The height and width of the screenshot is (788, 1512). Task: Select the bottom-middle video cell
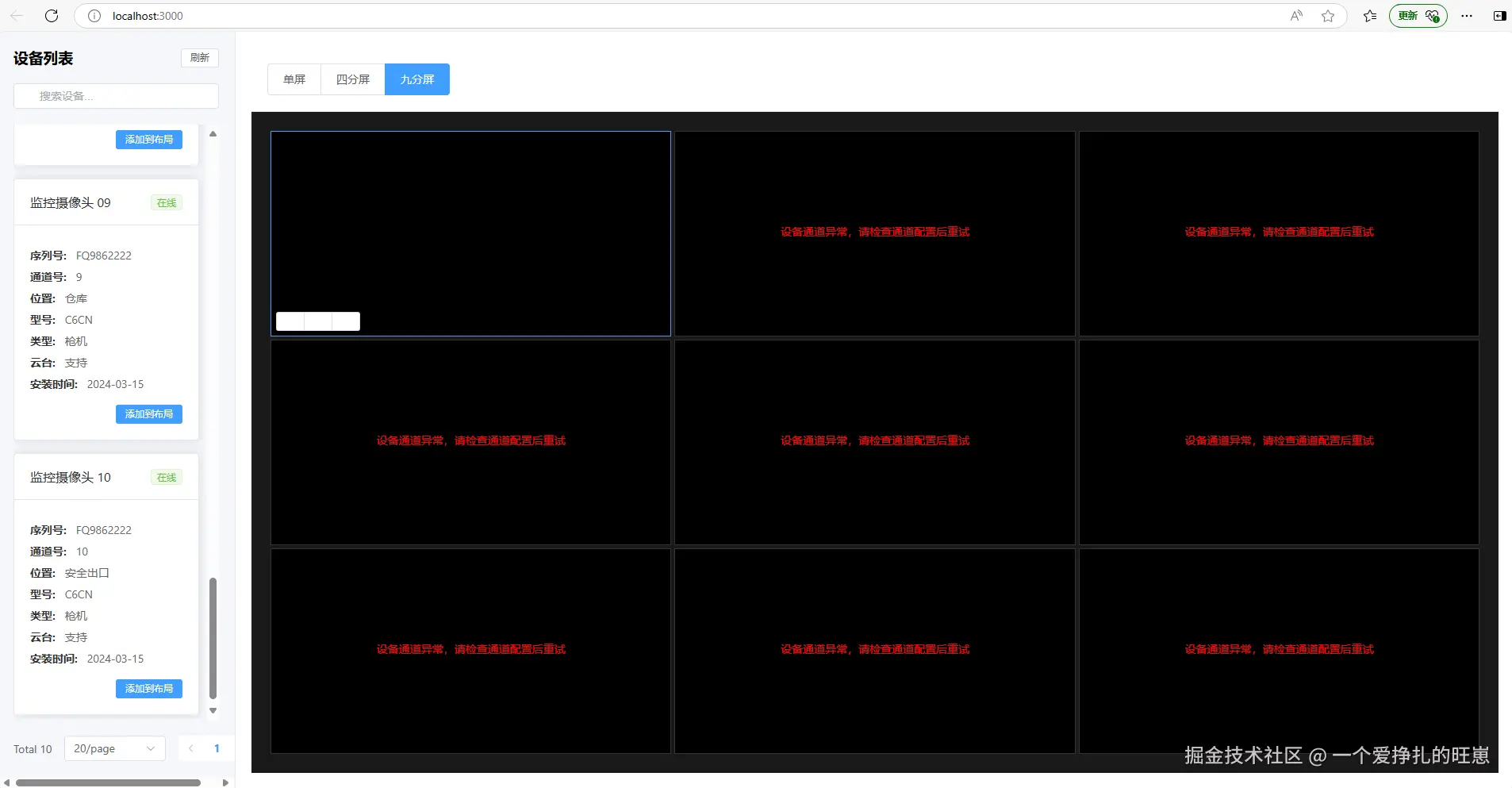click(875, 651)
